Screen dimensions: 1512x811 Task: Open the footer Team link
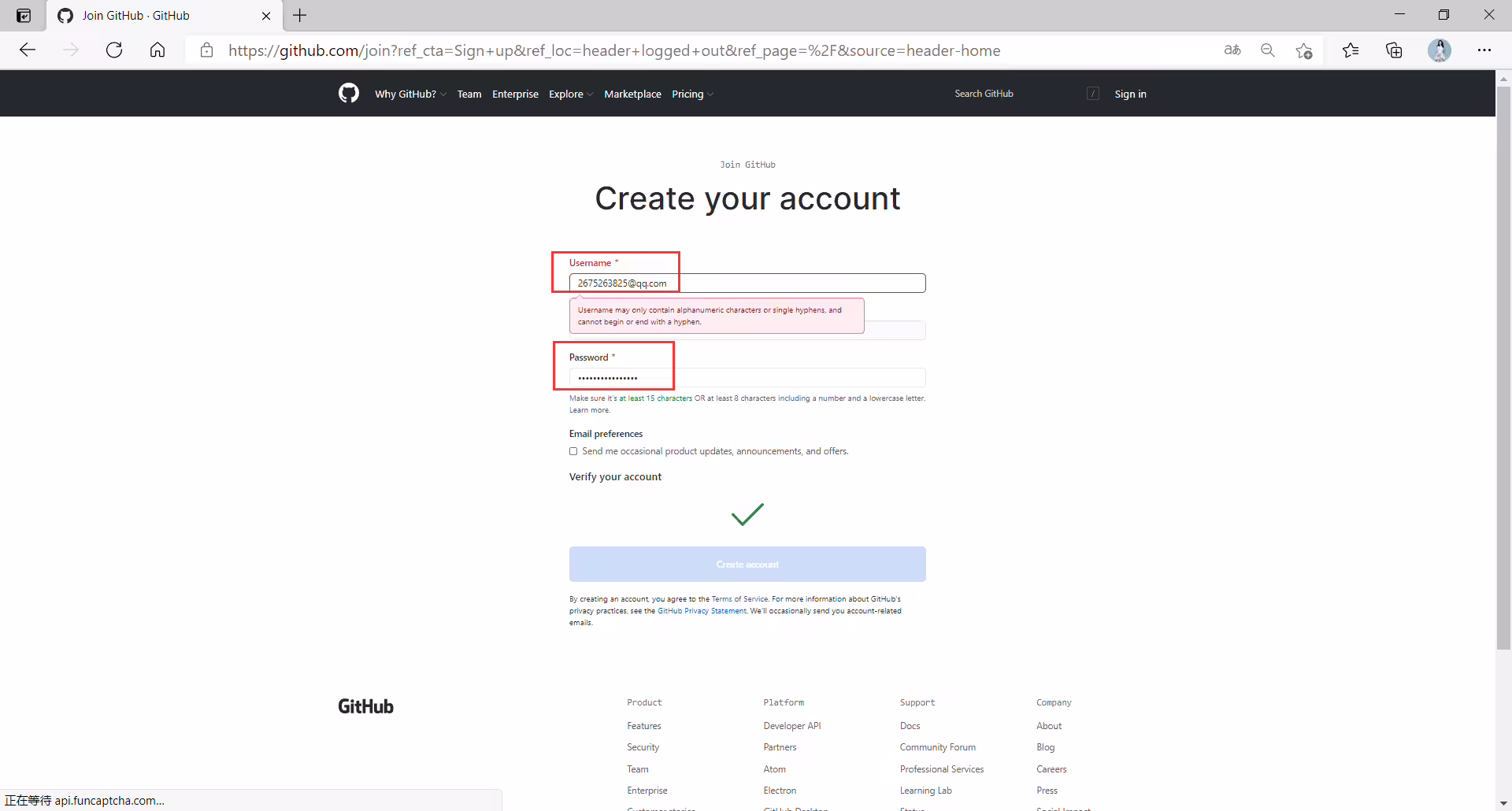click(637, 769)
